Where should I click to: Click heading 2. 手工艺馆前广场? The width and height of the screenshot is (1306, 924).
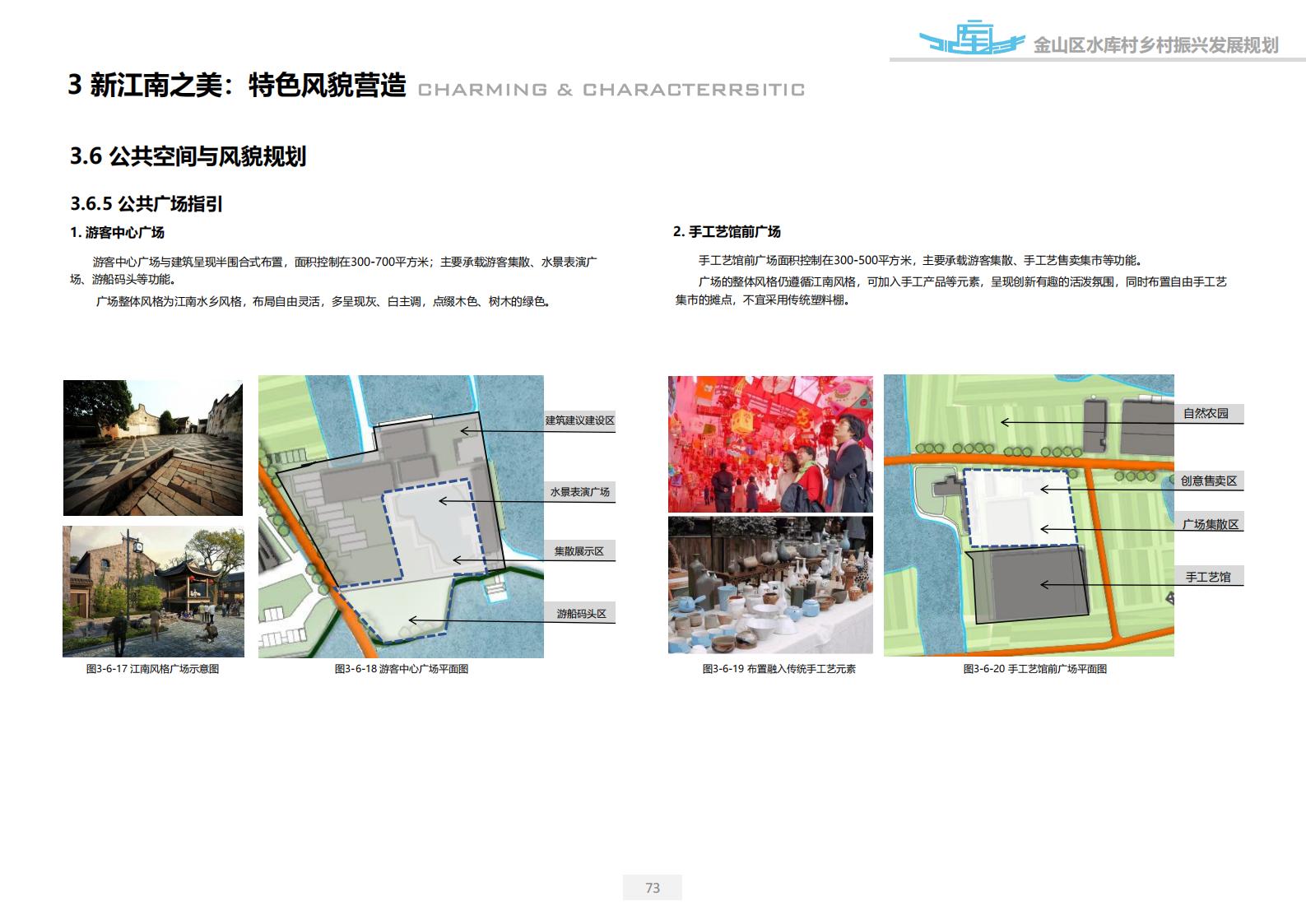coord(727,232)
